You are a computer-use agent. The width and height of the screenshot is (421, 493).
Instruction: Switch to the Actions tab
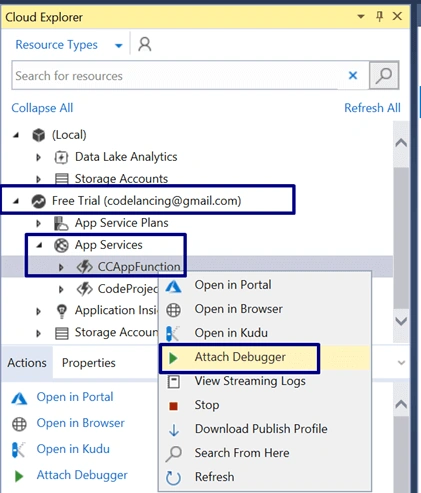(x=27, y=363)
